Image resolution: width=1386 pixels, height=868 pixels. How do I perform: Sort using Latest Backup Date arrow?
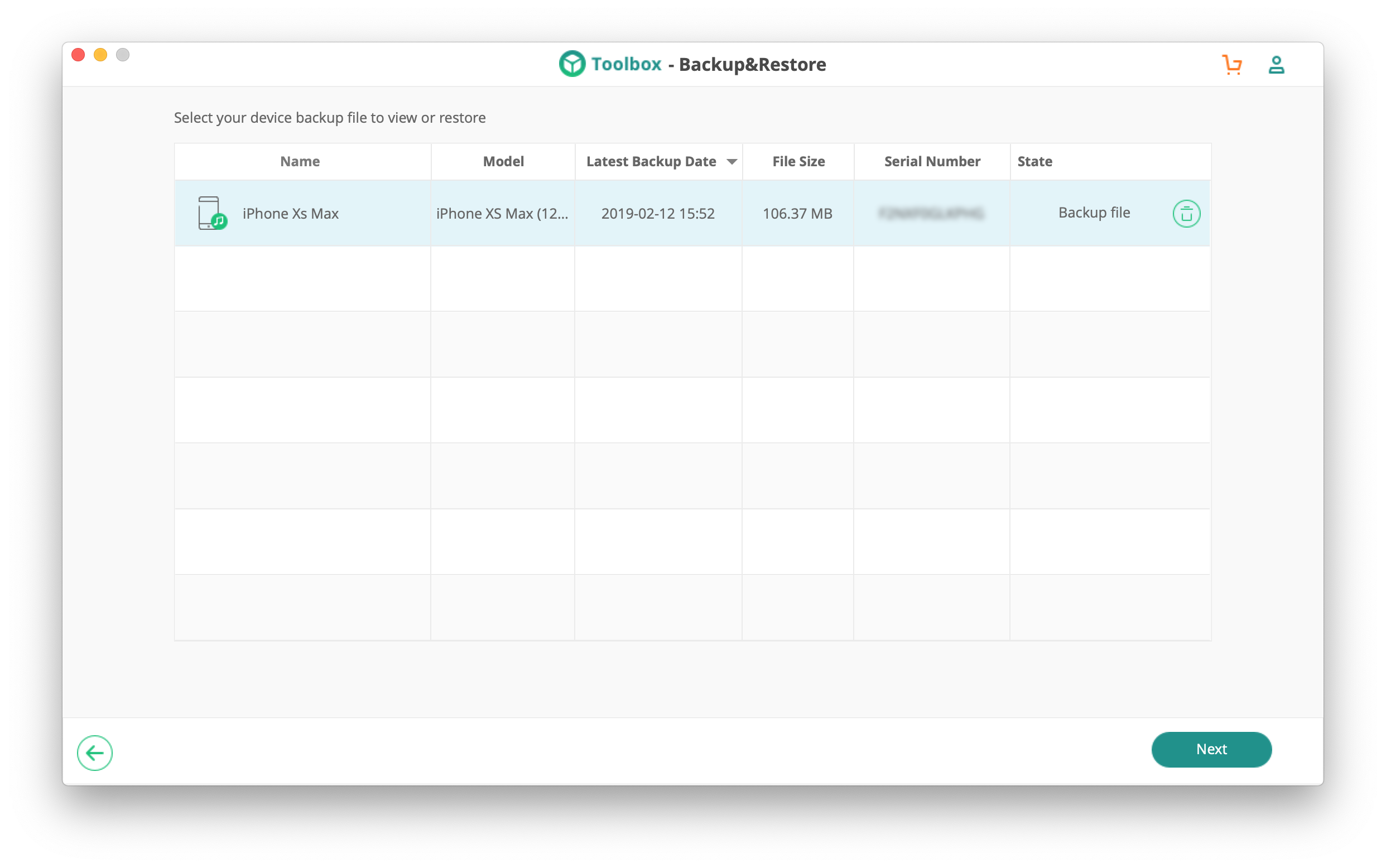coord(731,162)
